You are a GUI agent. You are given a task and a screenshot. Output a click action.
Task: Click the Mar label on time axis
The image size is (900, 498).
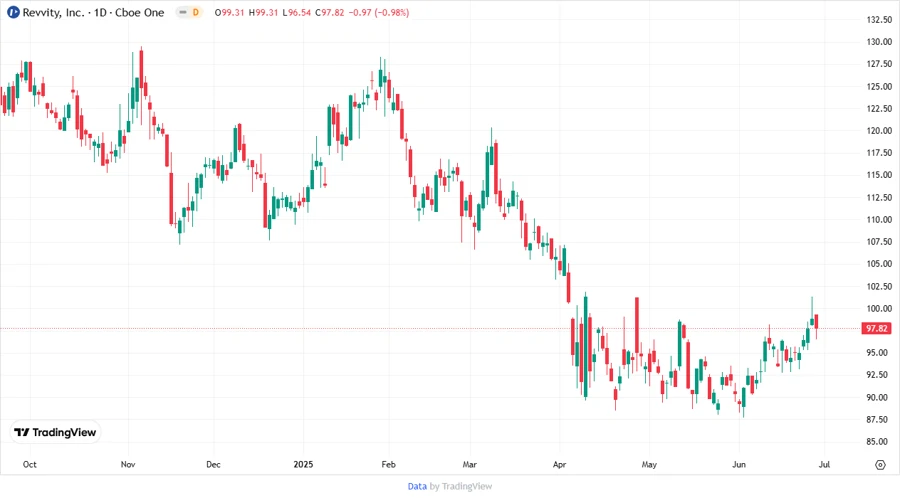470,464
